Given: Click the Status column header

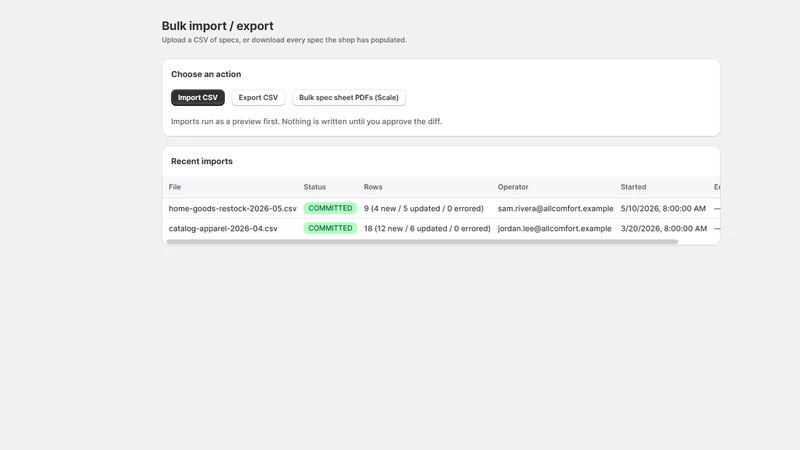Looking at the screenshot, I should [x=314, y=187].
